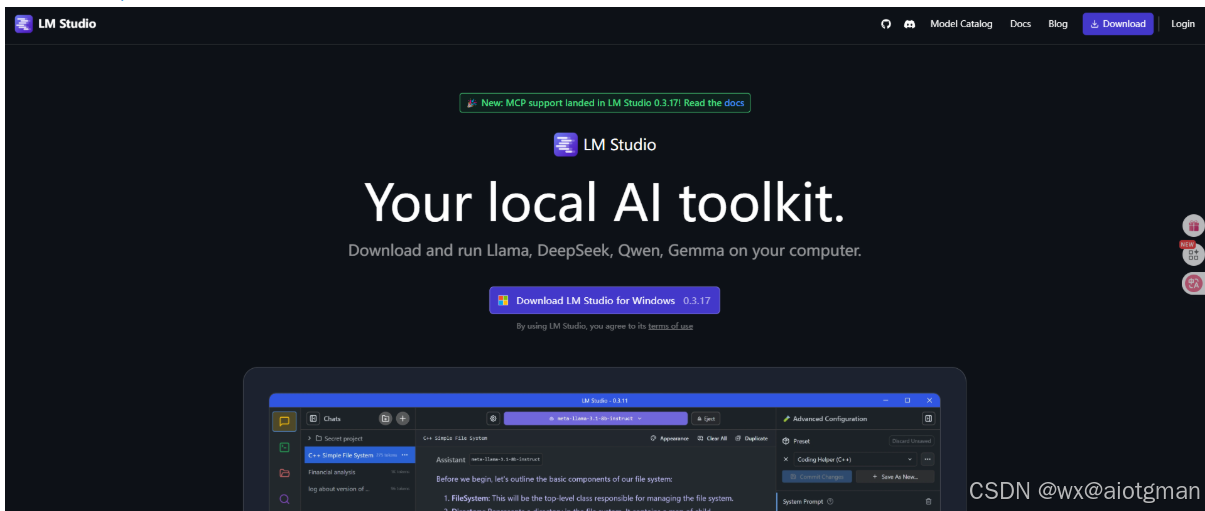Viewport: 1205px width, 511px height.
Task: Click the purple Download button in header
Action: click(x=1117, y=24)
